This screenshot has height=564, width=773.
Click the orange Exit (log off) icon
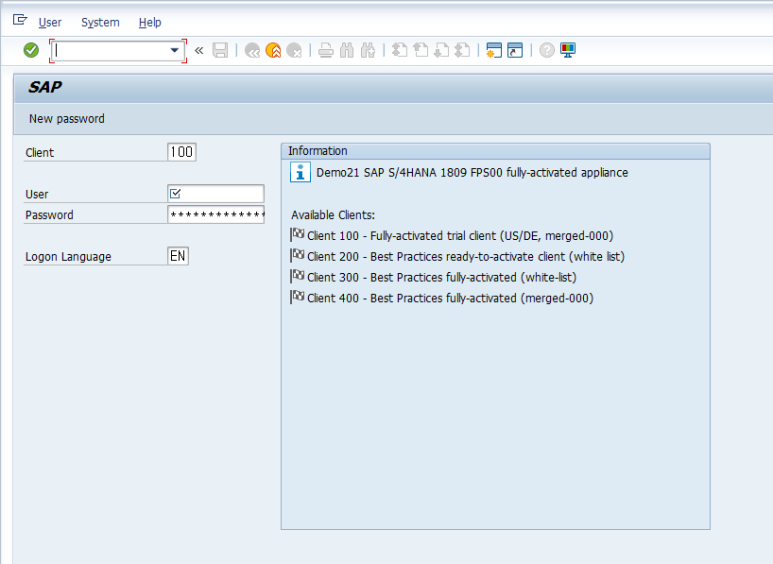coord(273,50)
